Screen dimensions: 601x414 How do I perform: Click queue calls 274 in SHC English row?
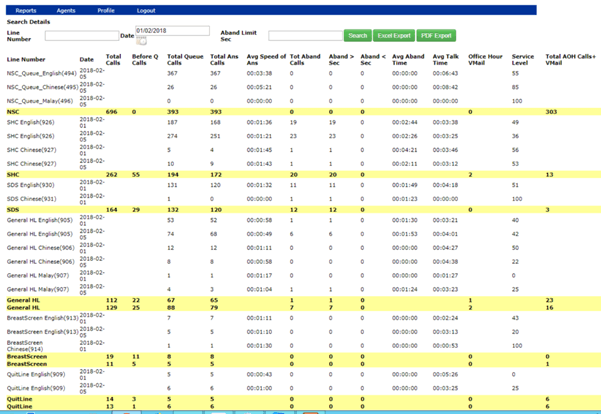(x=172, y=136)
